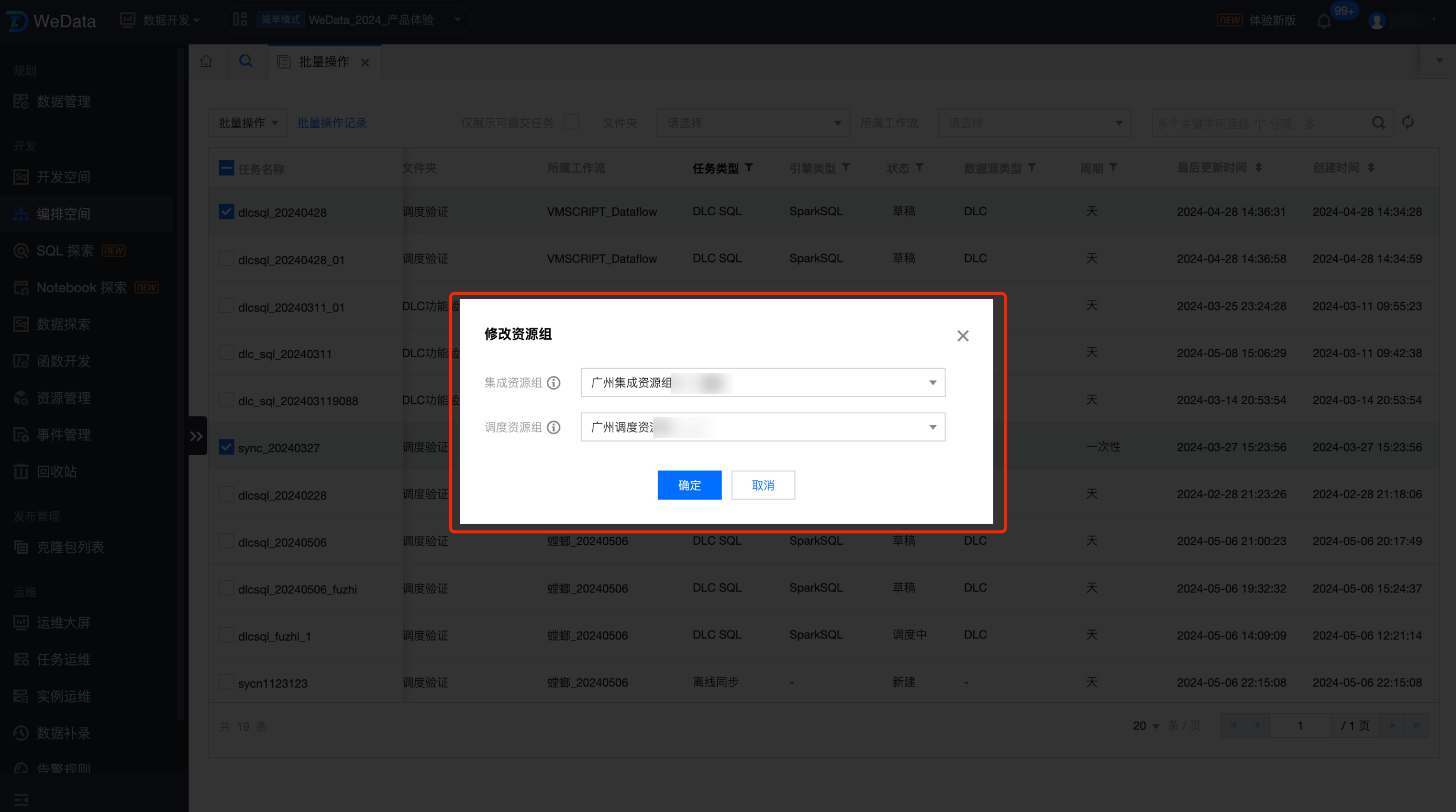Click the refresh icon next to search
This screenshot has height=812, width=1456.
[x=1408, y=122]
